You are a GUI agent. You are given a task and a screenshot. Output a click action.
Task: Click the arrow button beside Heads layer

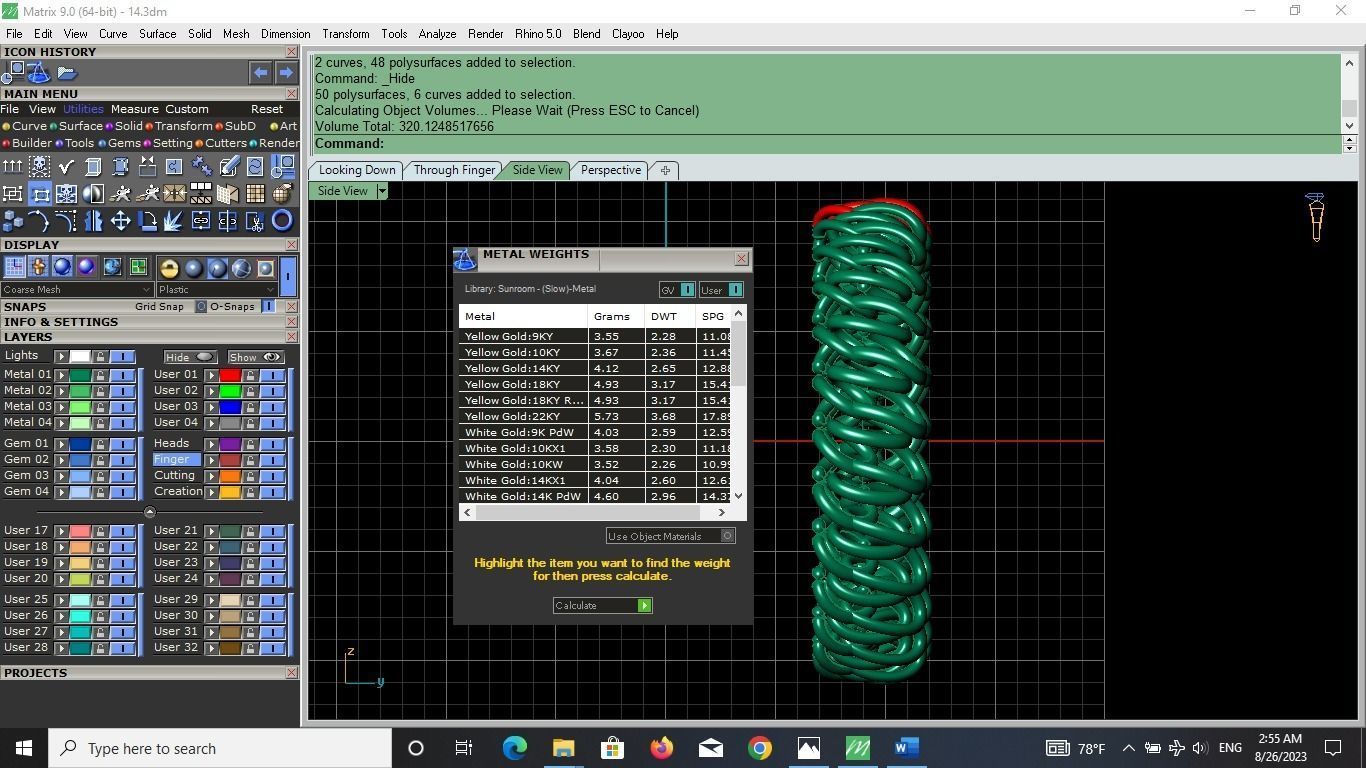pos(211,444)
